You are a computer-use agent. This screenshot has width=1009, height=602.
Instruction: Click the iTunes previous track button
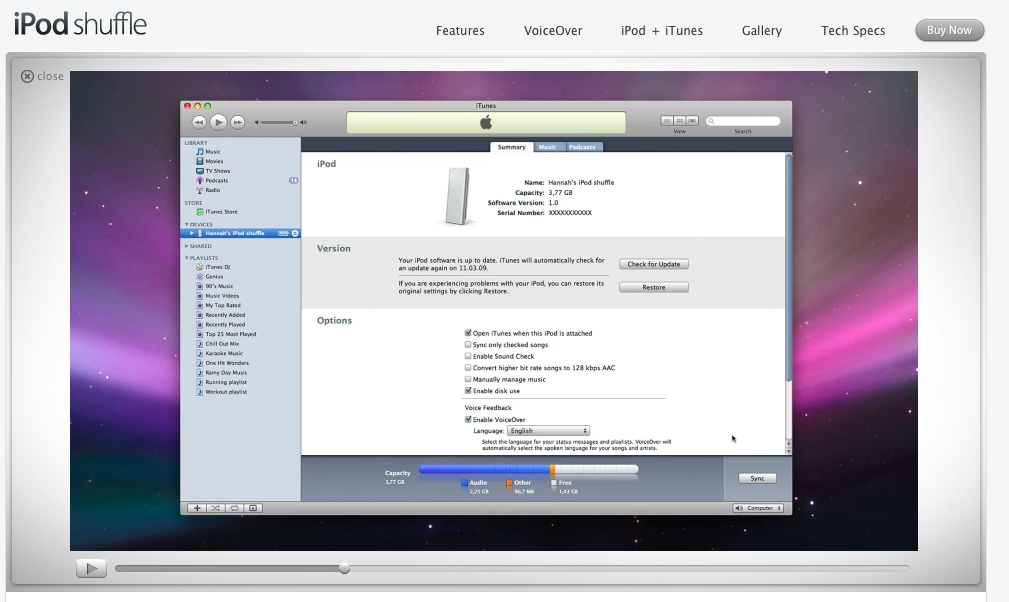tap(199, 122)
